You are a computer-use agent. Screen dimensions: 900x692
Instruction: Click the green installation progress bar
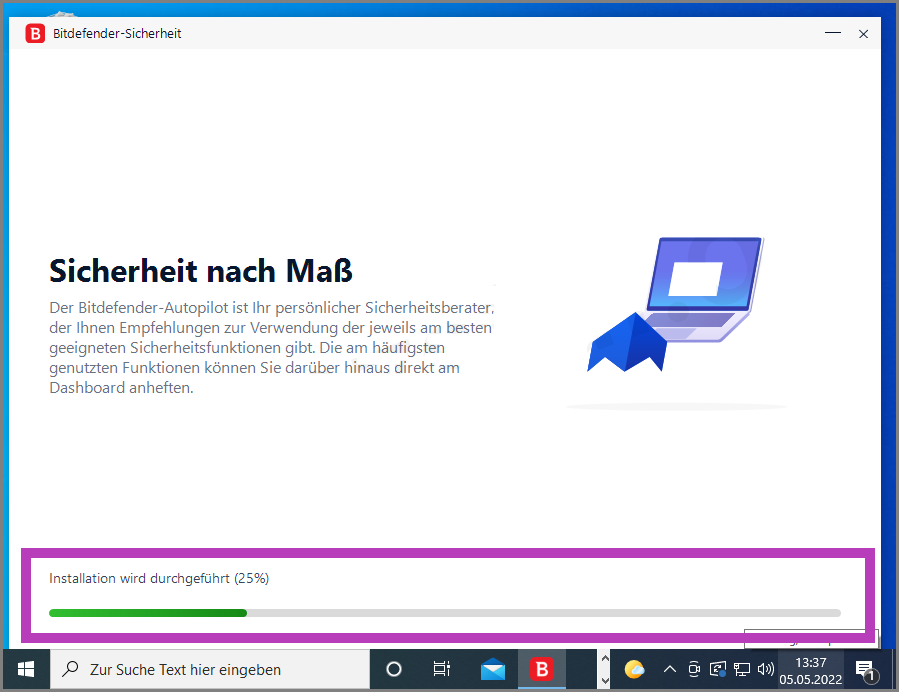[x=148, y=612]
